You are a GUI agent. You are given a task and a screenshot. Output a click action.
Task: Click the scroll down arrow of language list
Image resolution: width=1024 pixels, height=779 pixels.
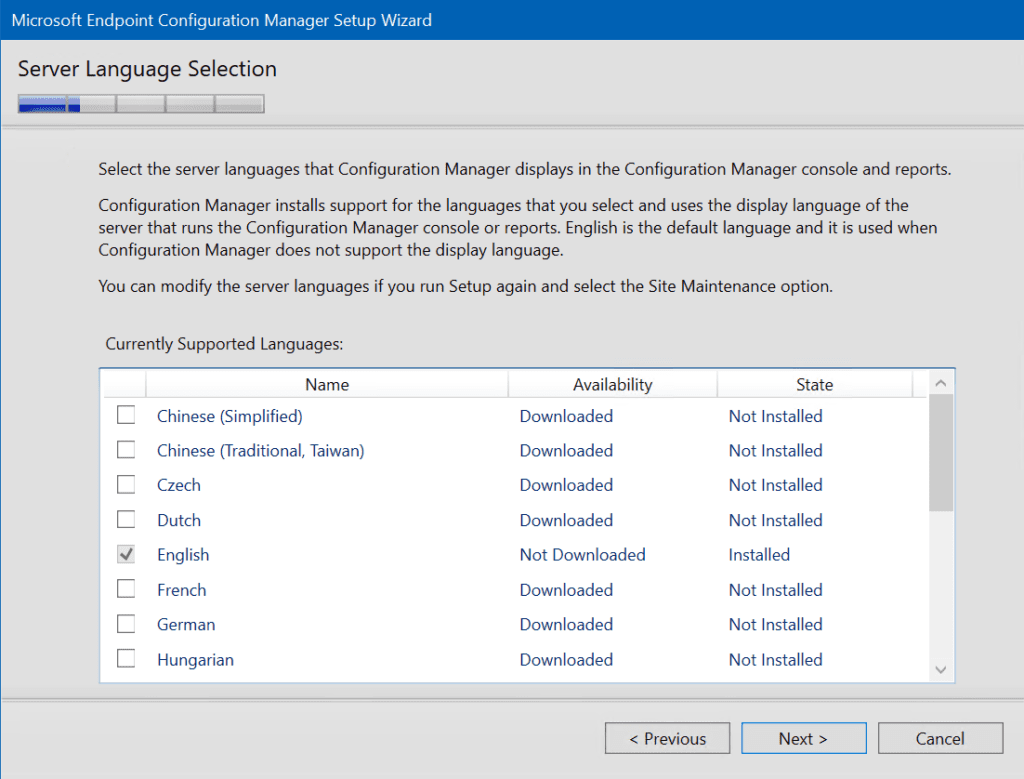[x=940, y=669]
